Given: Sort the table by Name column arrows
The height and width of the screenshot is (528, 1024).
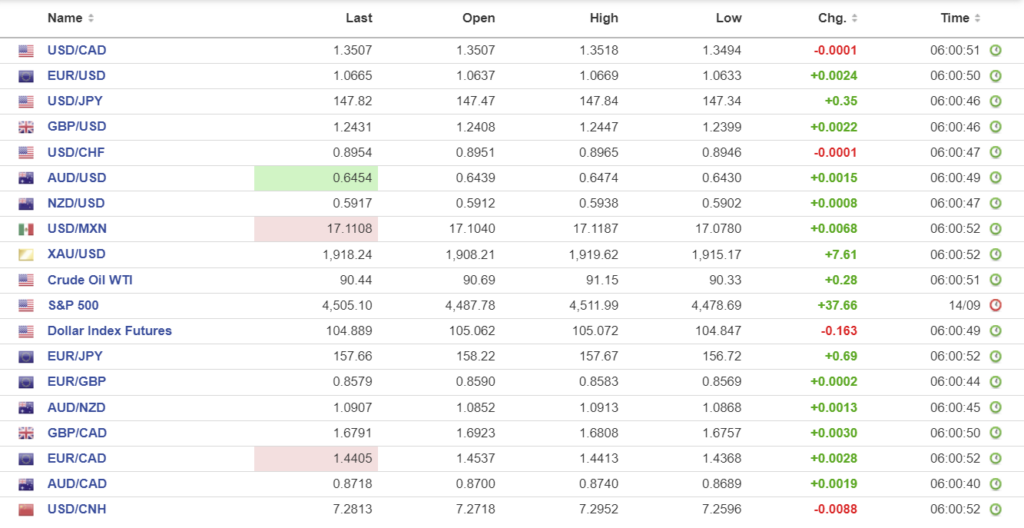Looking at the screenshot, I should pos(91,18).
